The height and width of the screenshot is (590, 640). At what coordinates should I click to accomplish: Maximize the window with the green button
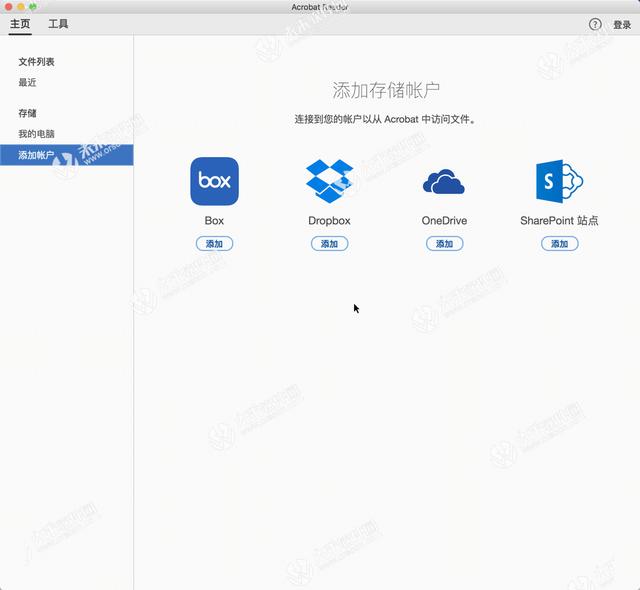tap(33, 7)
